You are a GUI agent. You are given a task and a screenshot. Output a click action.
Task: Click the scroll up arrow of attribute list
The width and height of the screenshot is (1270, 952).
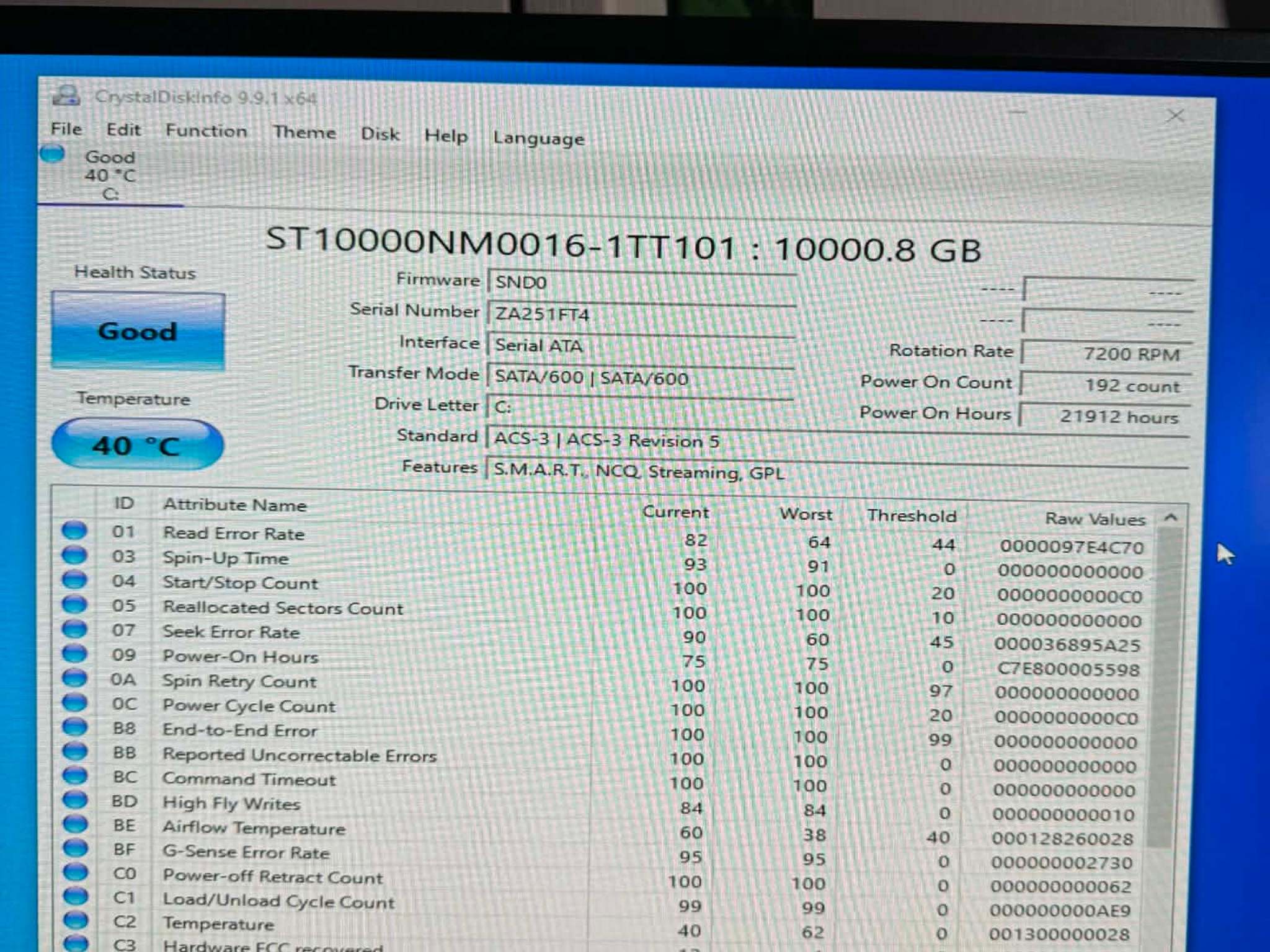pyautogui.click(x=1170, y=518)
